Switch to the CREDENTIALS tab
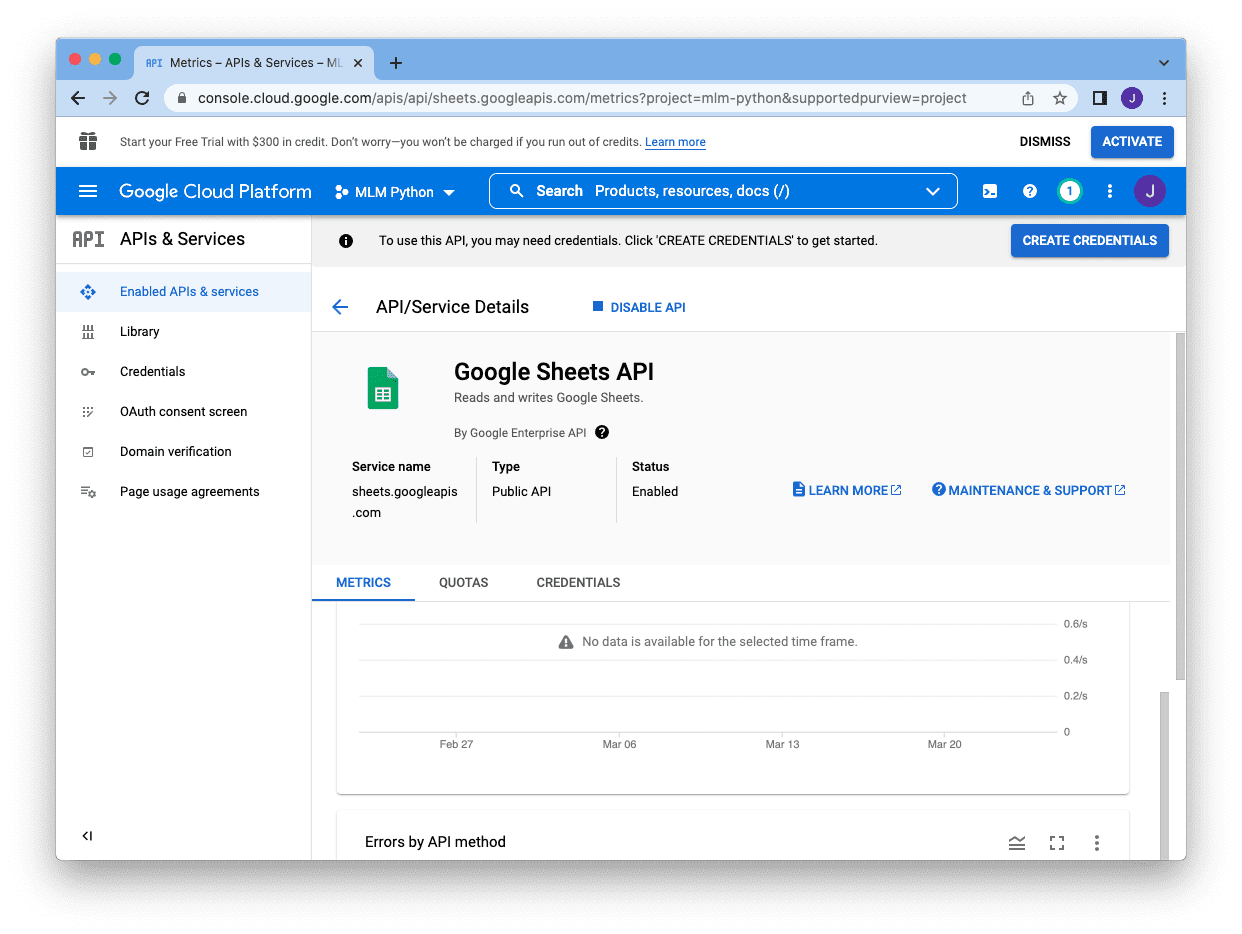 coord(578,583)
